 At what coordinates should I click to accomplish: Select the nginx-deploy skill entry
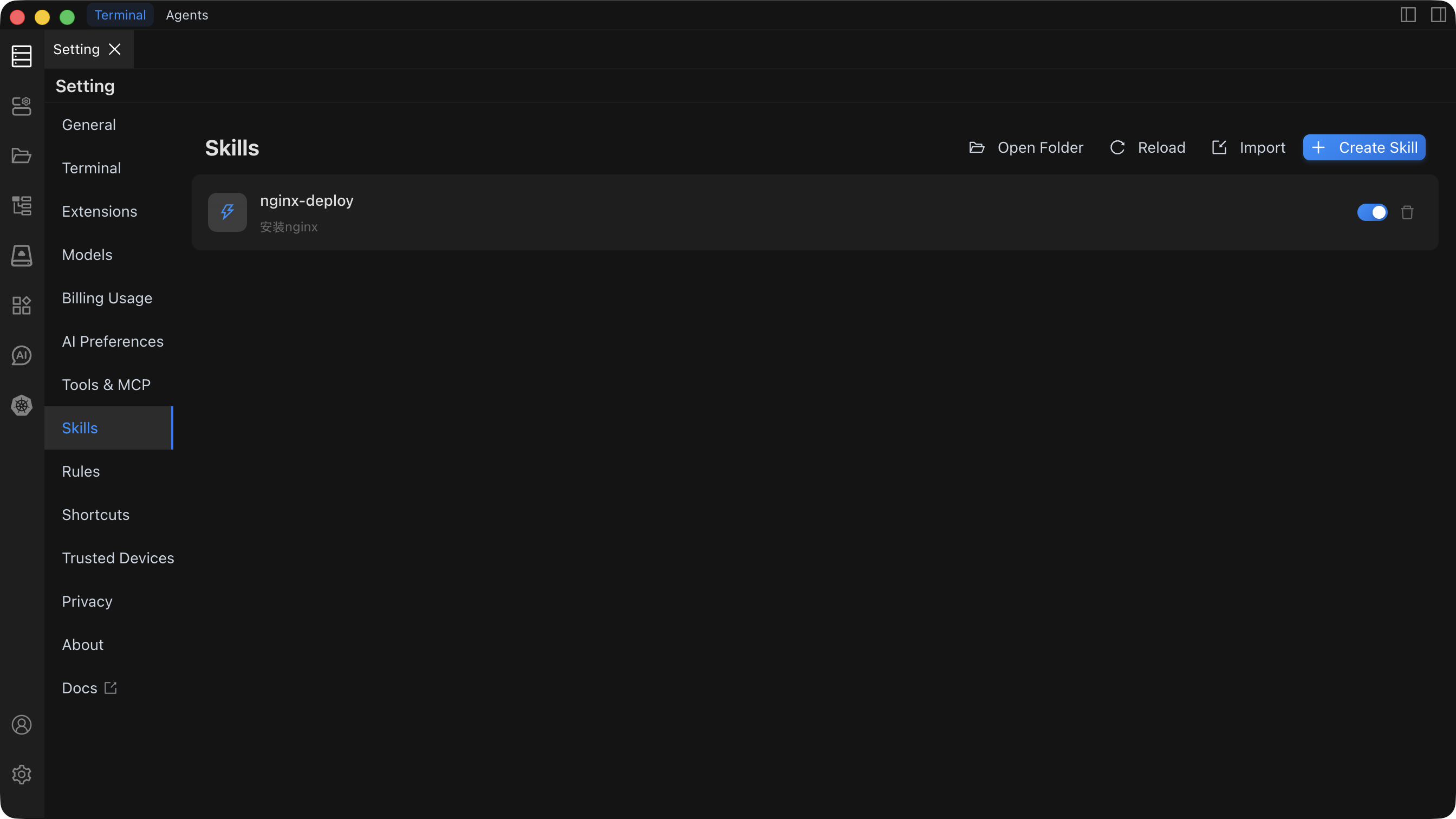[307, 201]
